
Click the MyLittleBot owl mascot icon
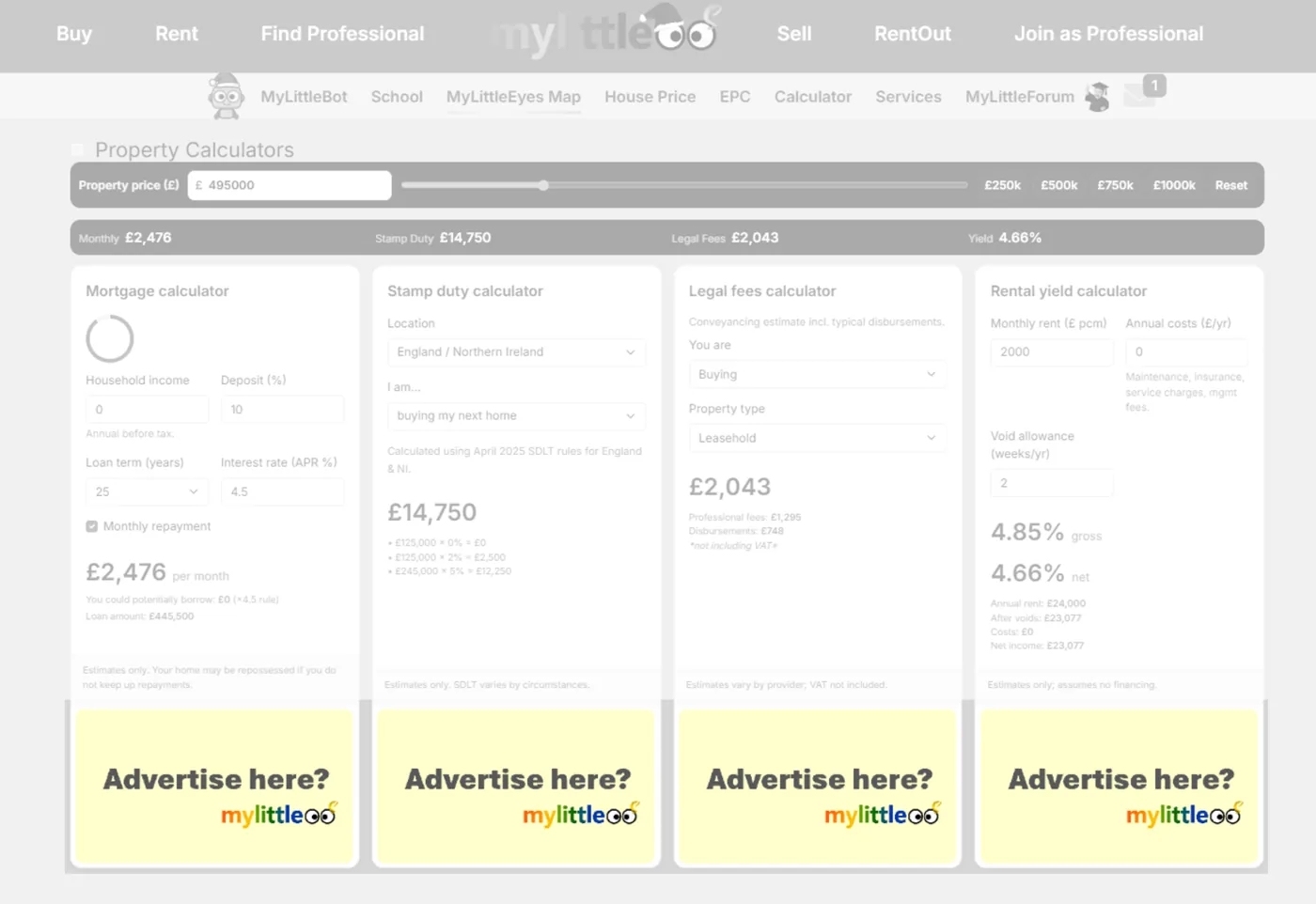pos(226,96)
